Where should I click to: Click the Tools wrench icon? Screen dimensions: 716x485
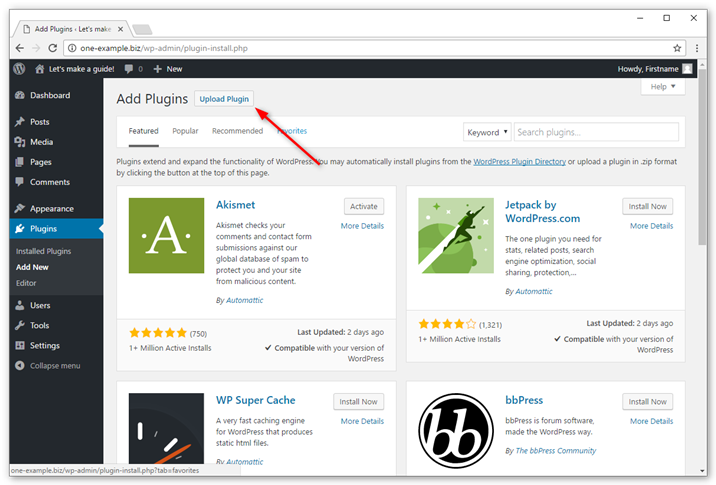20,325
